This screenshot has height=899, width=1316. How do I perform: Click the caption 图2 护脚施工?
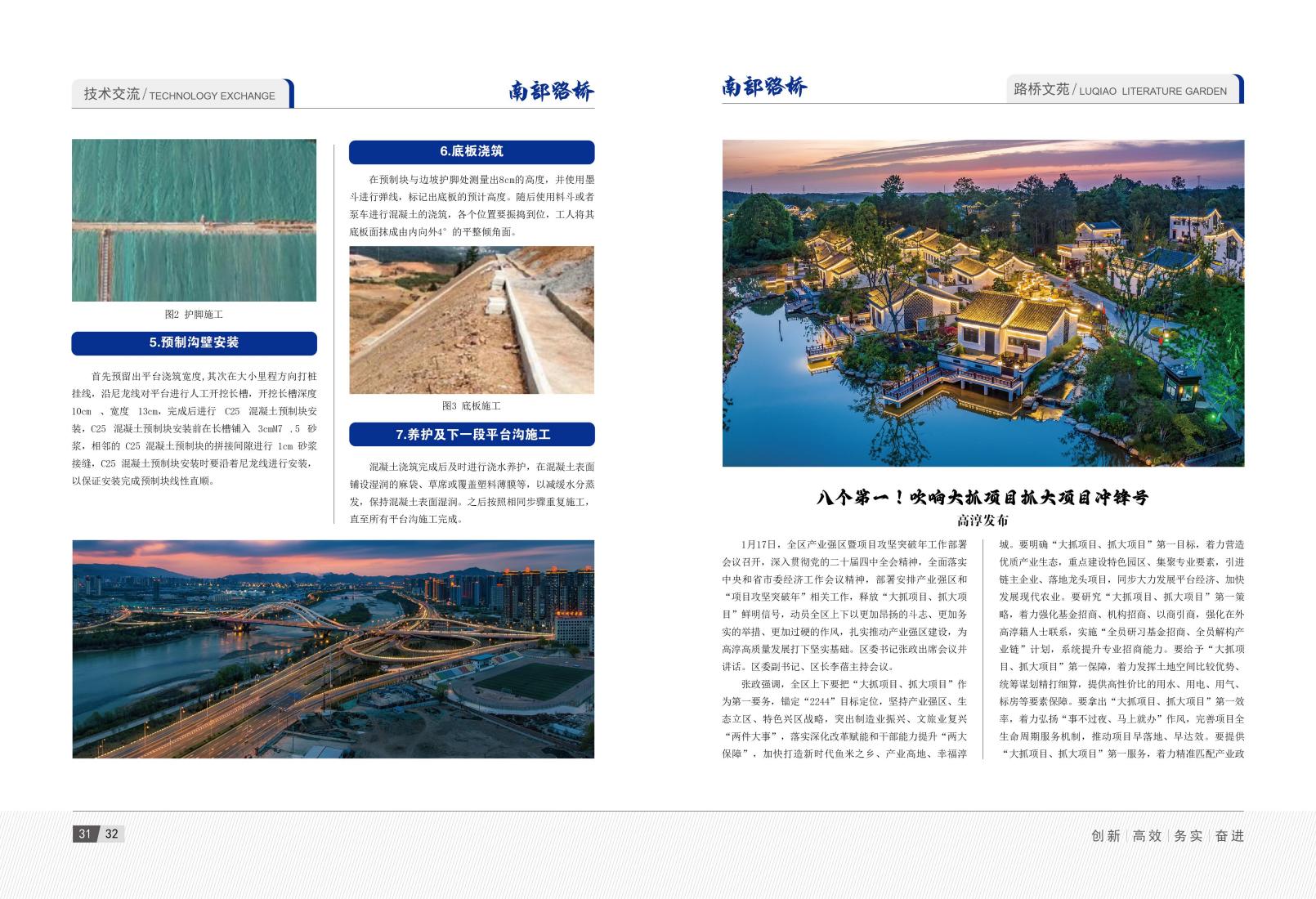pyautogui.click(x=194, y=315)
